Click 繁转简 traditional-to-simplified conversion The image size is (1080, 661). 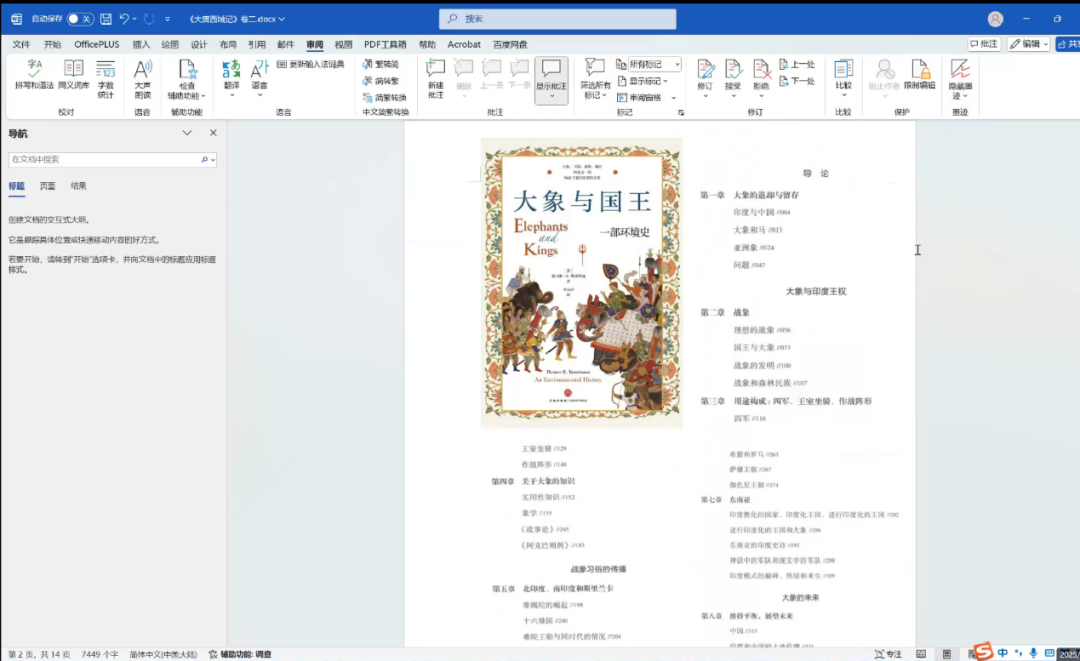click(x=380, y=64)
